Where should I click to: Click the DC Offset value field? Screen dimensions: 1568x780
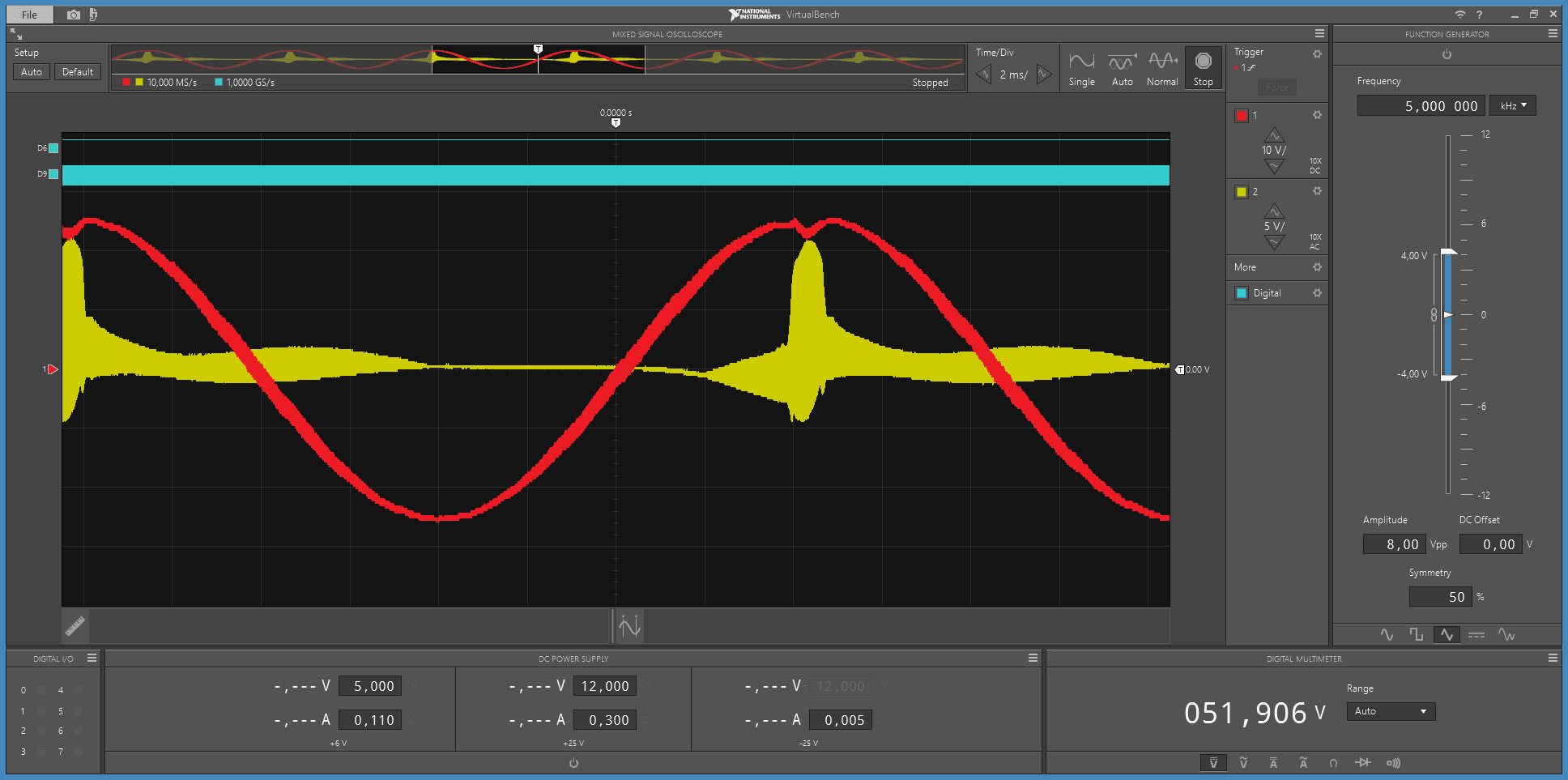pyautogui.click(x=1490, y=544)
